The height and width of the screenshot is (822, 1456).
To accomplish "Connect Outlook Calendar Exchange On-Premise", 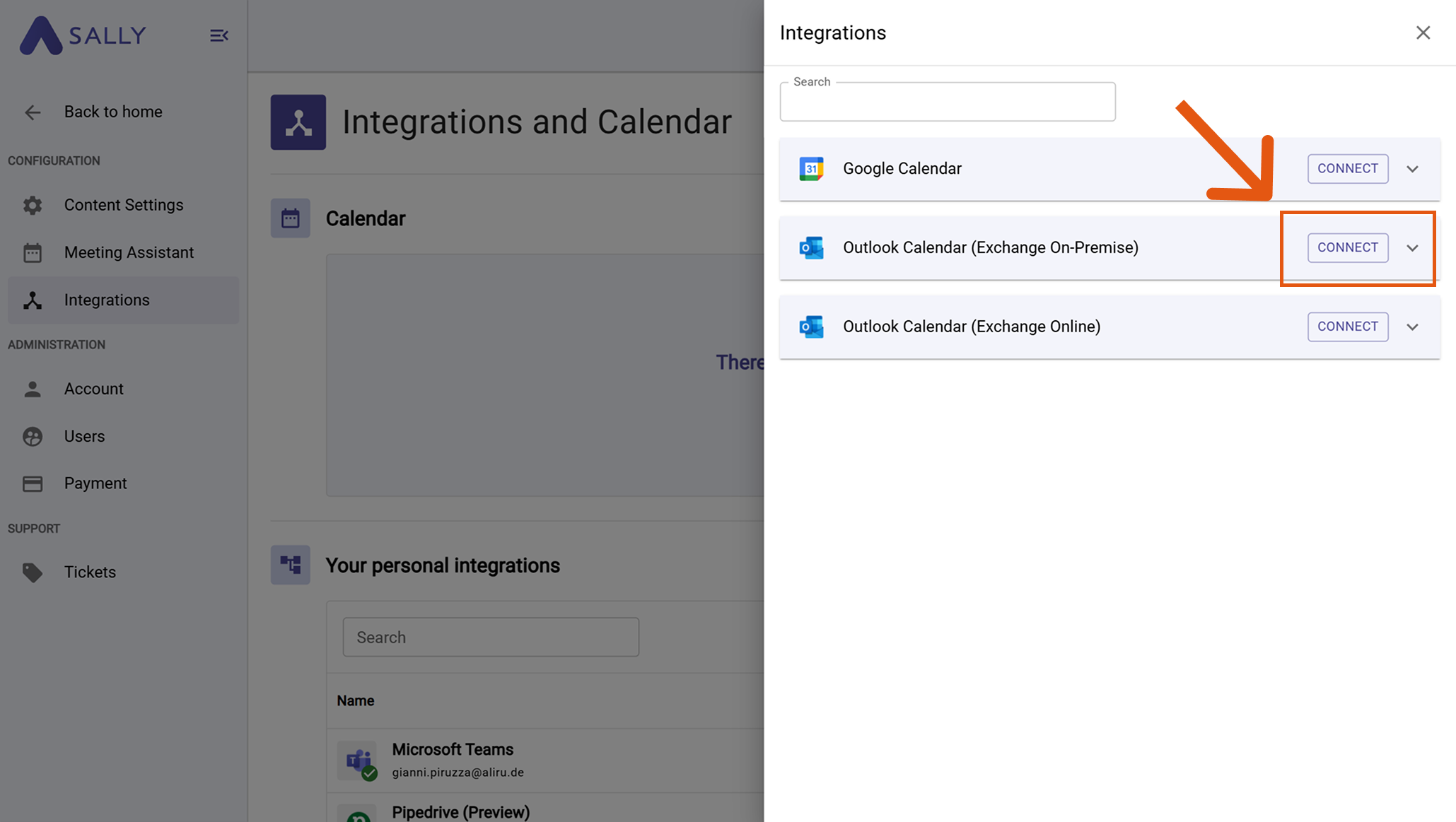I will pyautogui.click(x=1348, y=247).
